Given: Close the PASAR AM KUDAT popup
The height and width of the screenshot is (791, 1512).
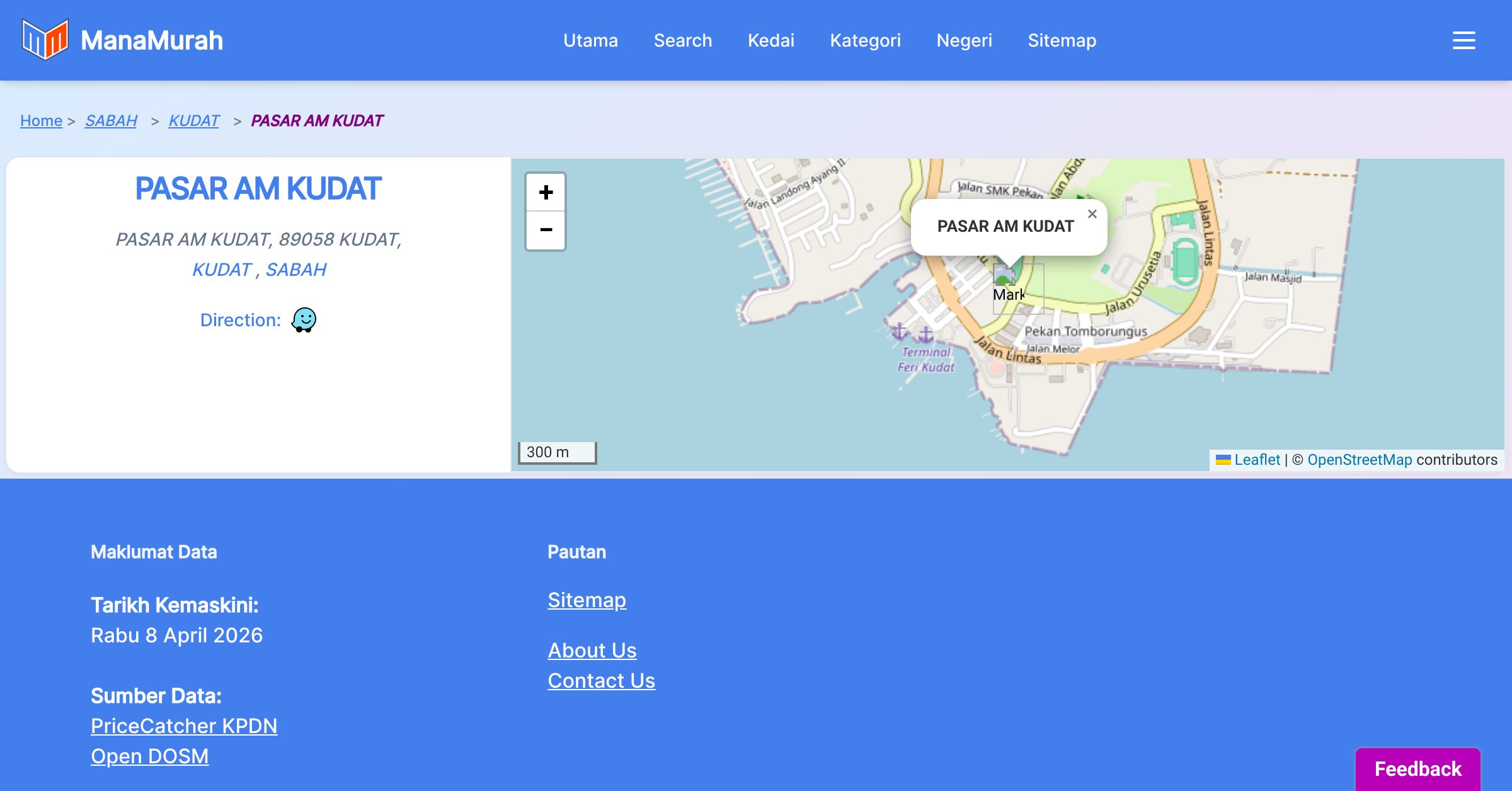Looking at the screenshot, I should click(1092, 214).
